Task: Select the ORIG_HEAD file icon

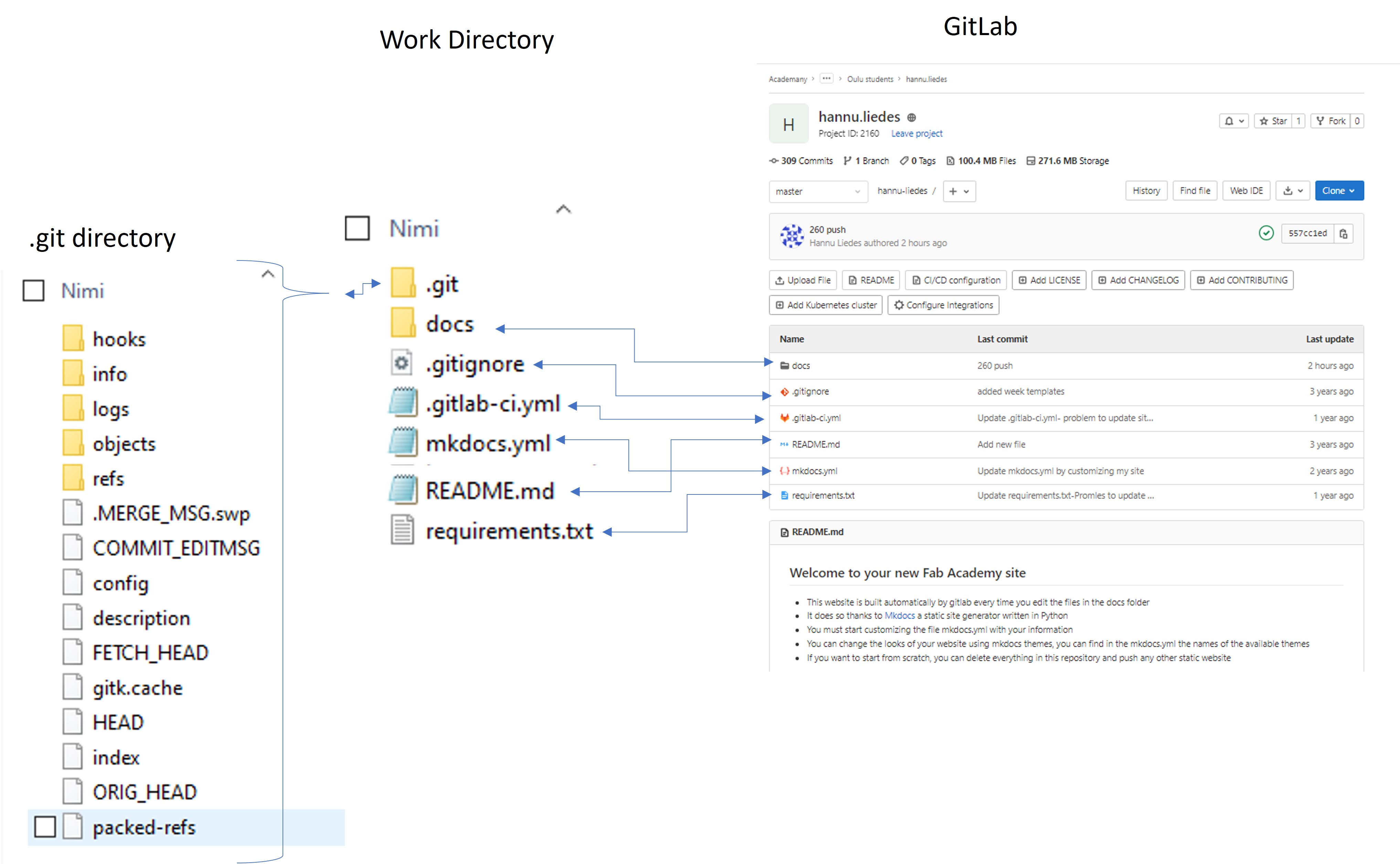Action: tap(73, 791)
